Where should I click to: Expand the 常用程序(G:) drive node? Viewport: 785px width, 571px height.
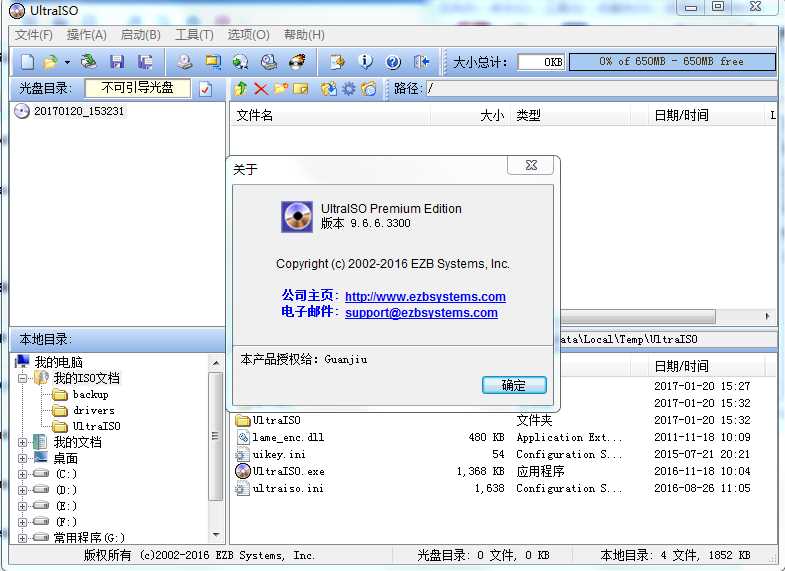click(23, 538)
